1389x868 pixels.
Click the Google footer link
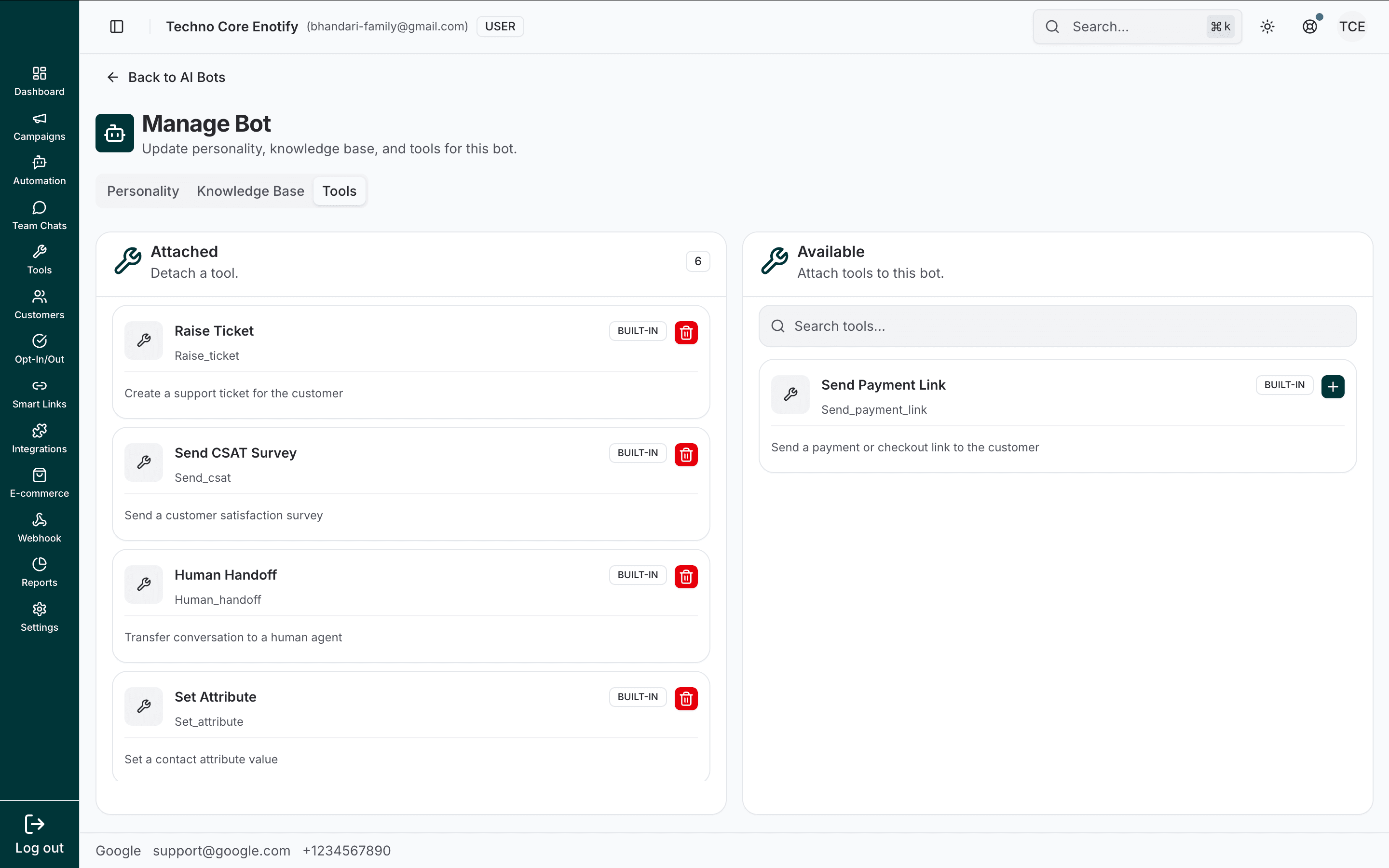tap(118, 850)
